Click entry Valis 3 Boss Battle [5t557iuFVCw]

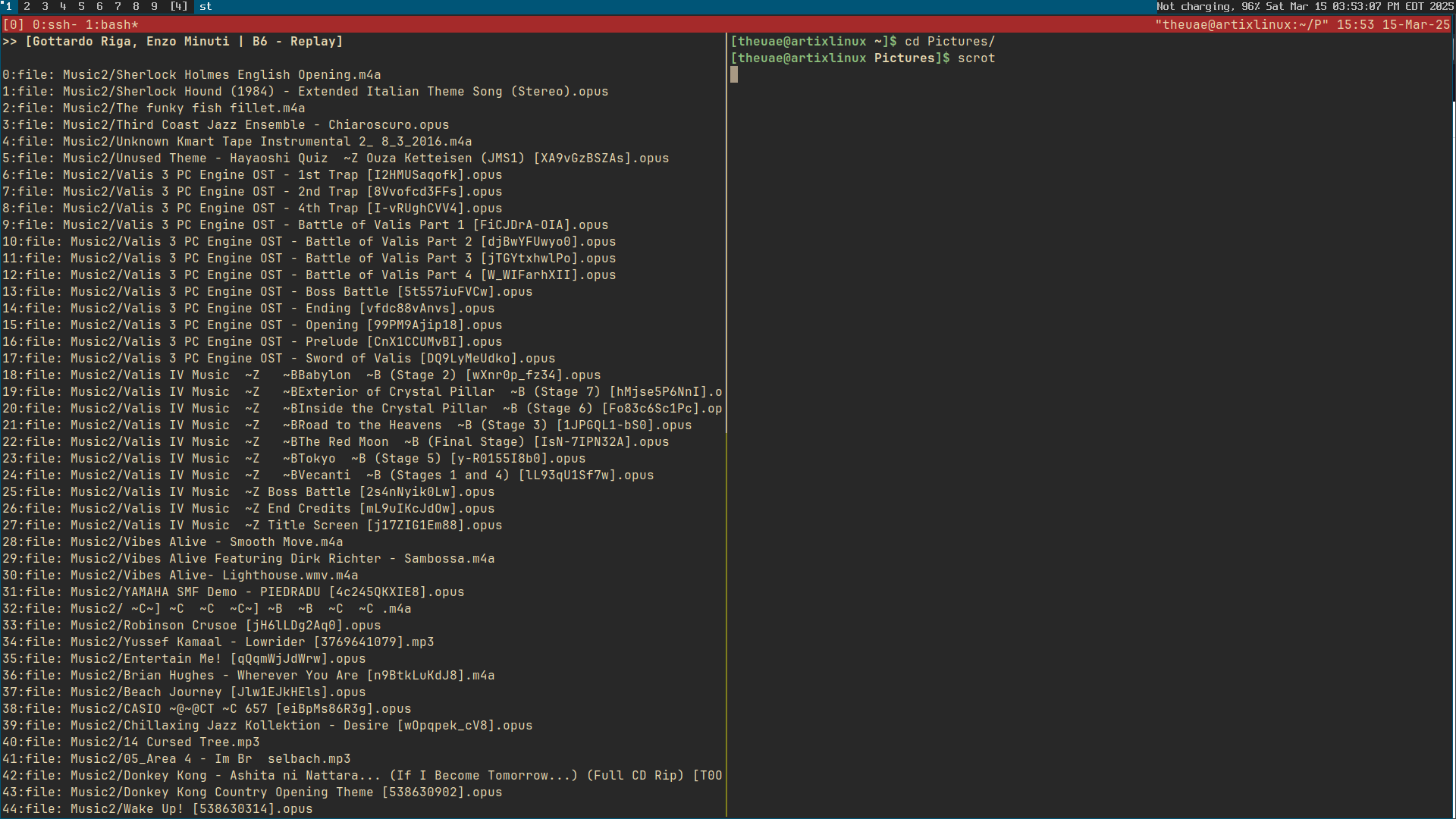click(x=268, y=292)
